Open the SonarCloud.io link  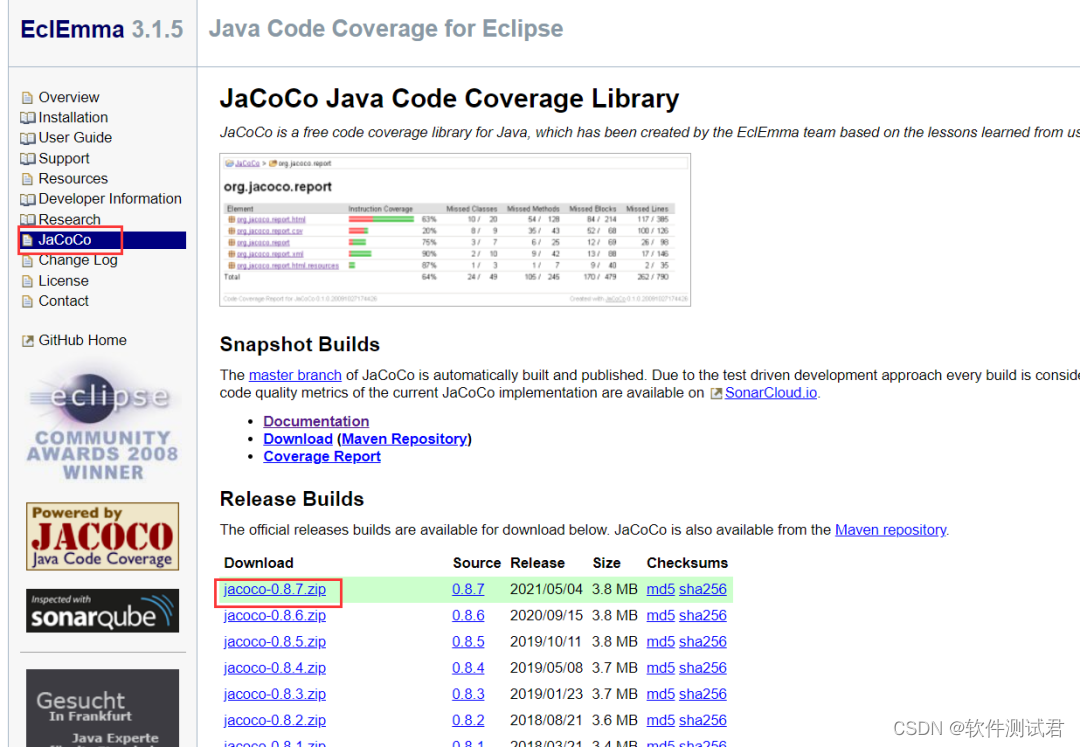pyautogui.click(x=771, y=393)
